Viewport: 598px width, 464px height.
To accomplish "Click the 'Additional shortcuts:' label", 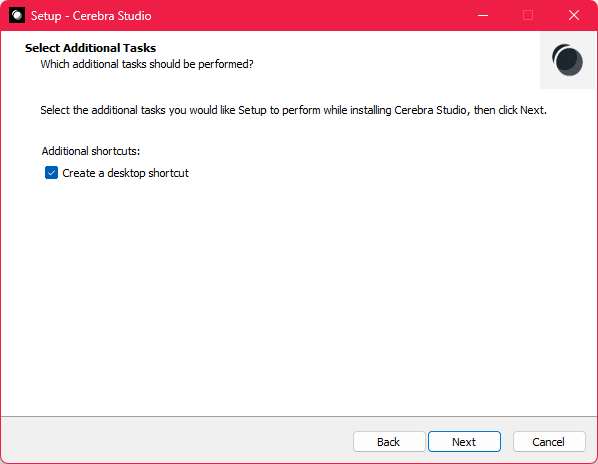I will [91, 151].
